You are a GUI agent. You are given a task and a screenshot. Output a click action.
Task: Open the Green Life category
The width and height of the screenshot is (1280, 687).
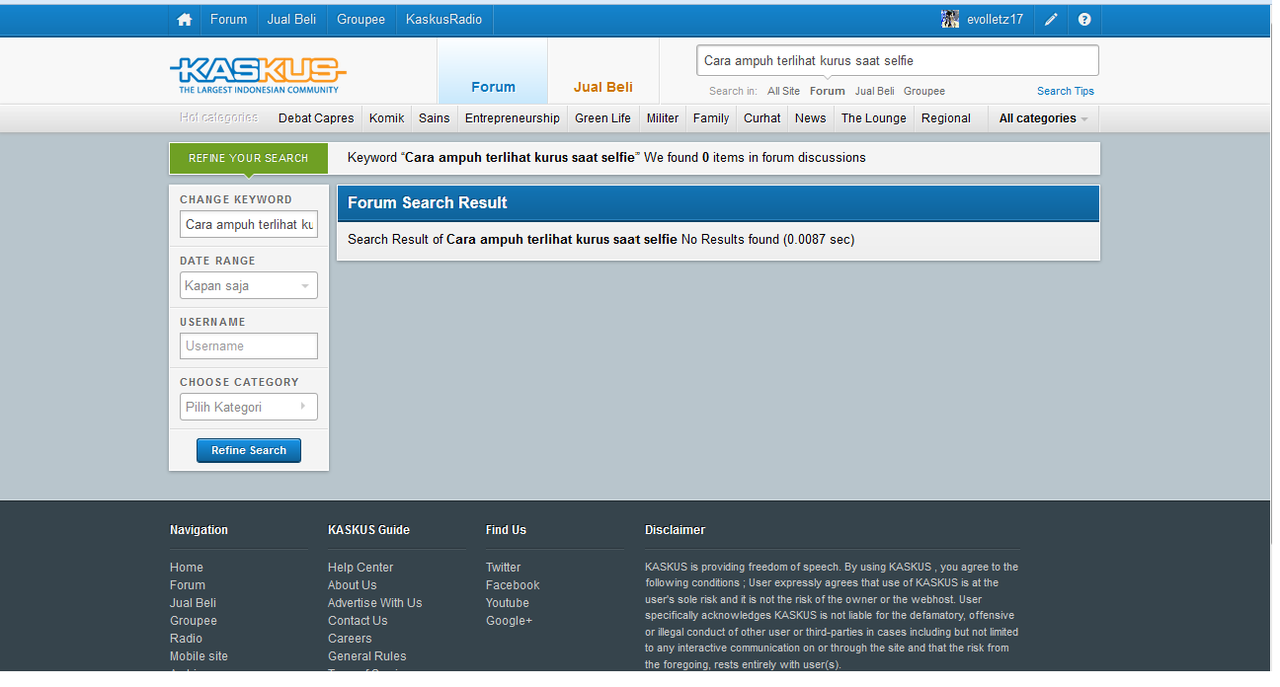click(x=603, y=118)
